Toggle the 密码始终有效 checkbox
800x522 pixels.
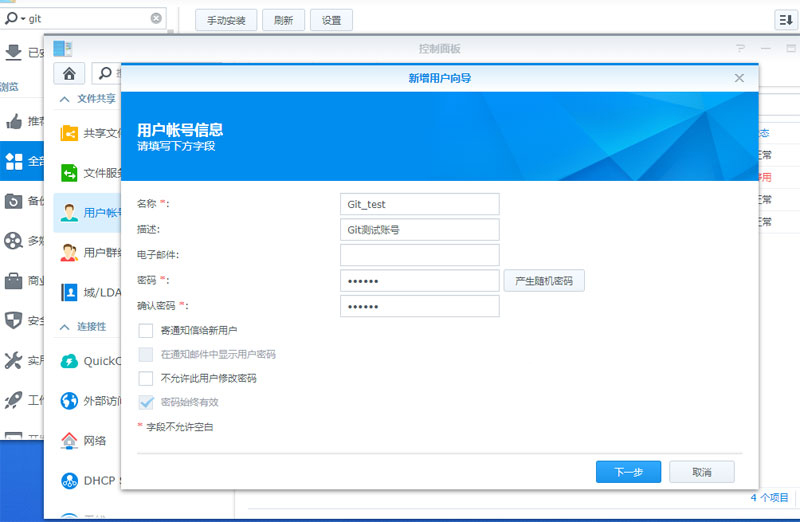pos(146,402)
